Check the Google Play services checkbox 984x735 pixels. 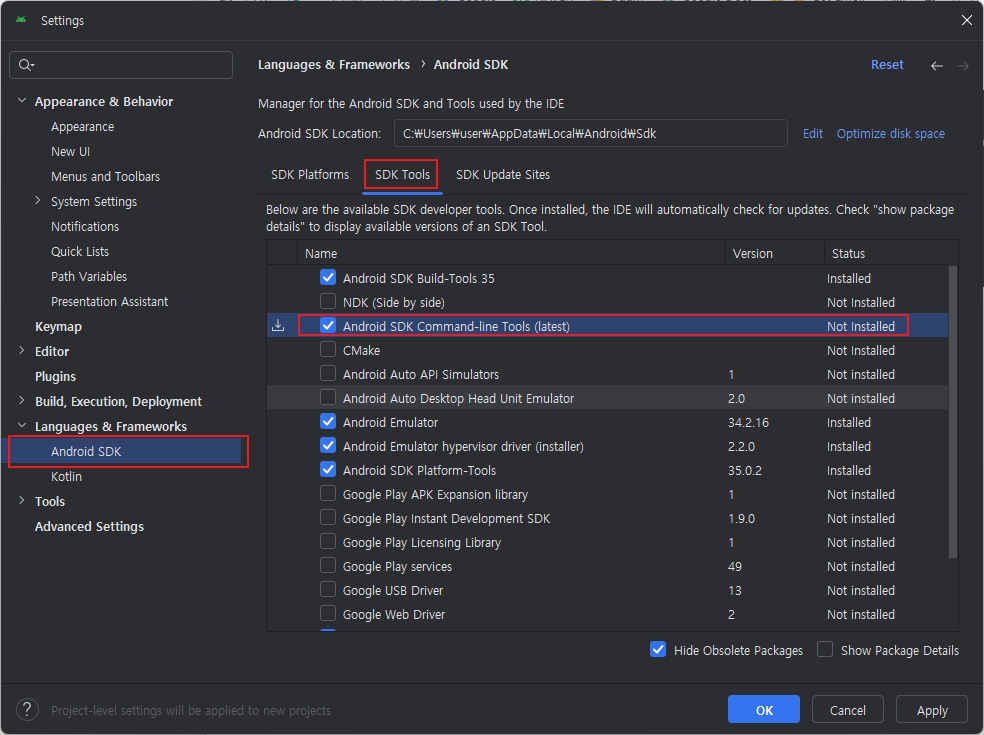(328, 566)
